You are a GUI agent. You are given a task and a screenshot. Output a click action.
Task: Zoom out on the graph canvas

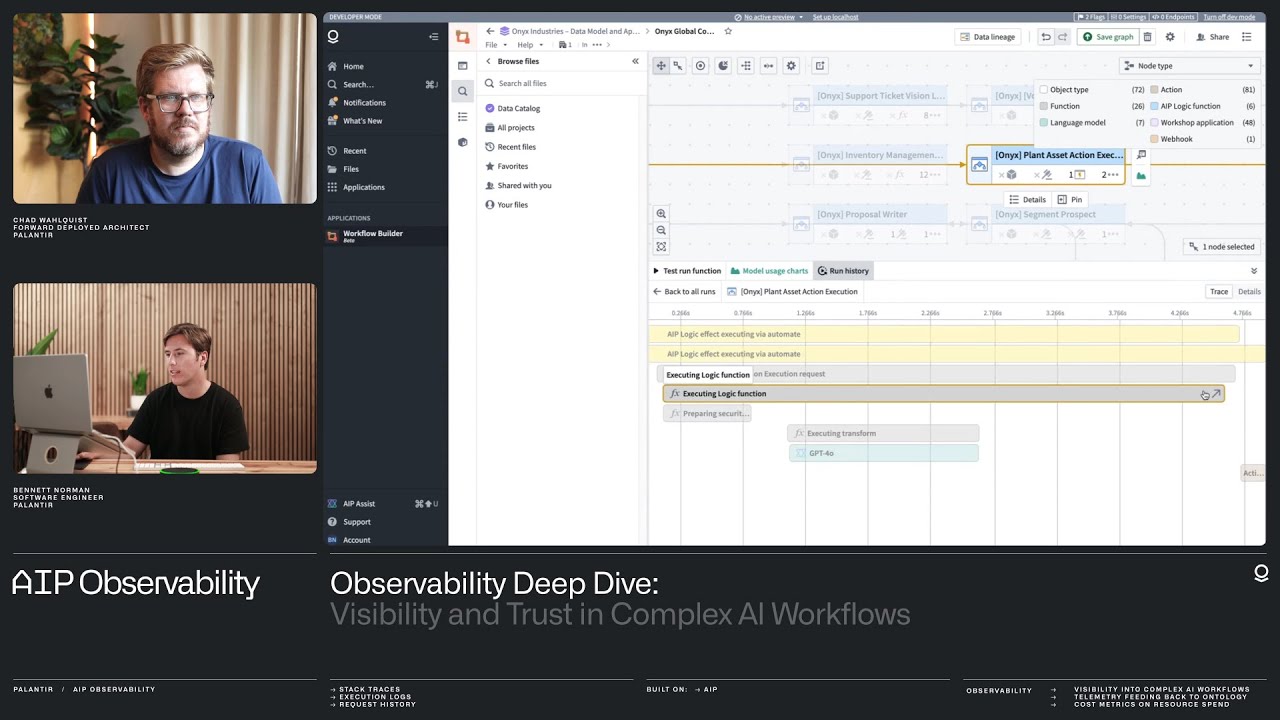(661, 230)
